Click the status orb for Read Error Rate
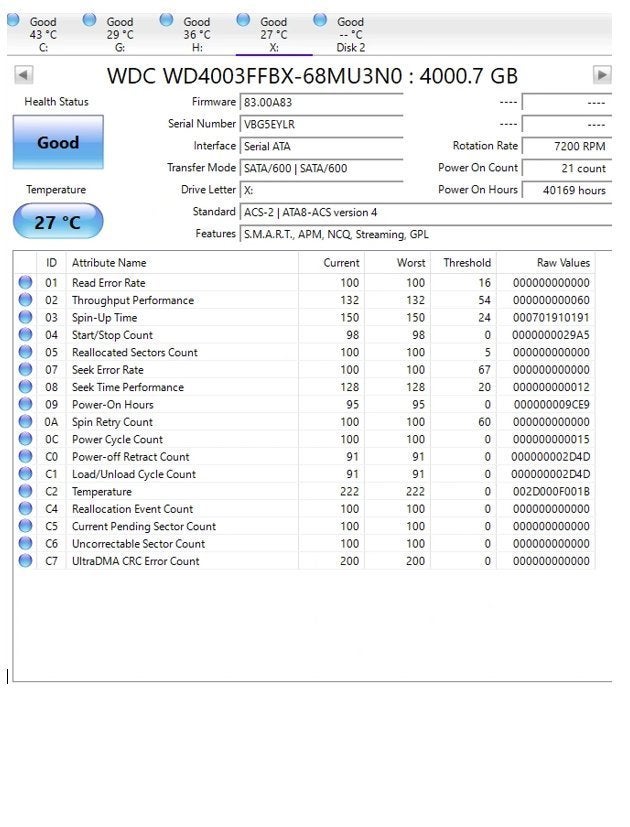The image size is (630, 827). click(25, 283)
